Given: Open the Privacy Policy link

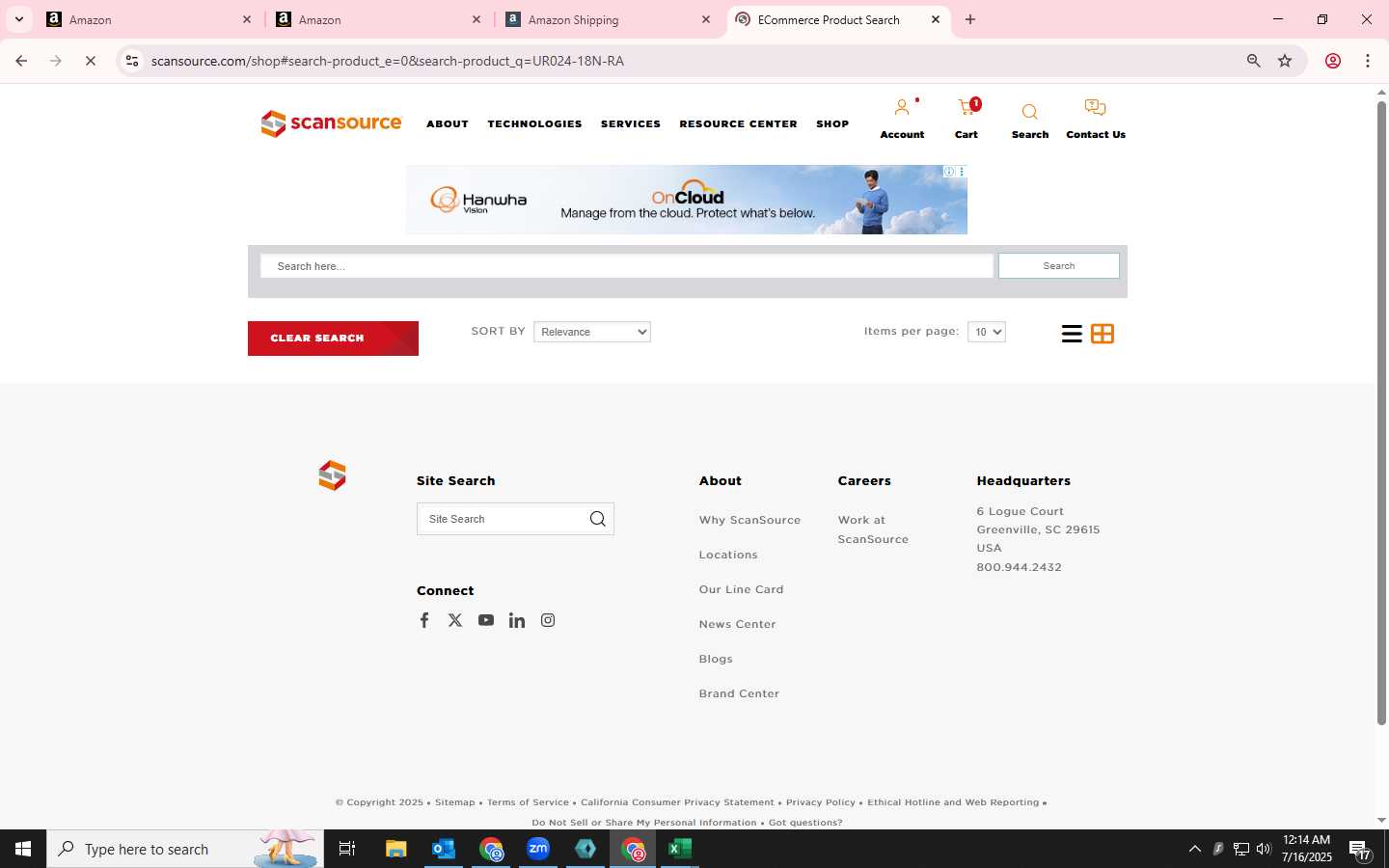Looking at the screenshot, I should click(820, 802).
